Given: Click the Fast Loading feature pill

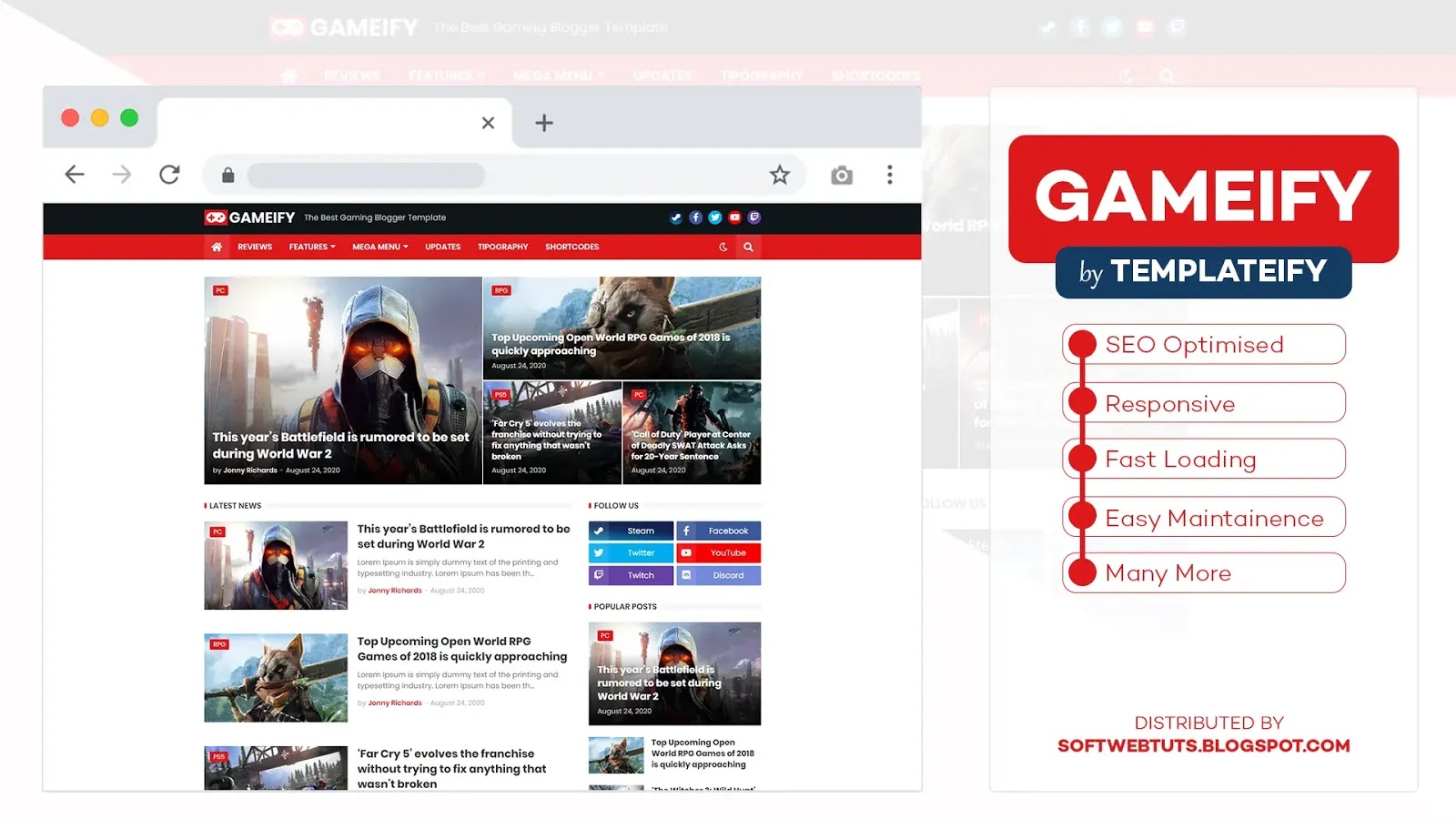Looking at the screenshot, I should click(1204, 460).
